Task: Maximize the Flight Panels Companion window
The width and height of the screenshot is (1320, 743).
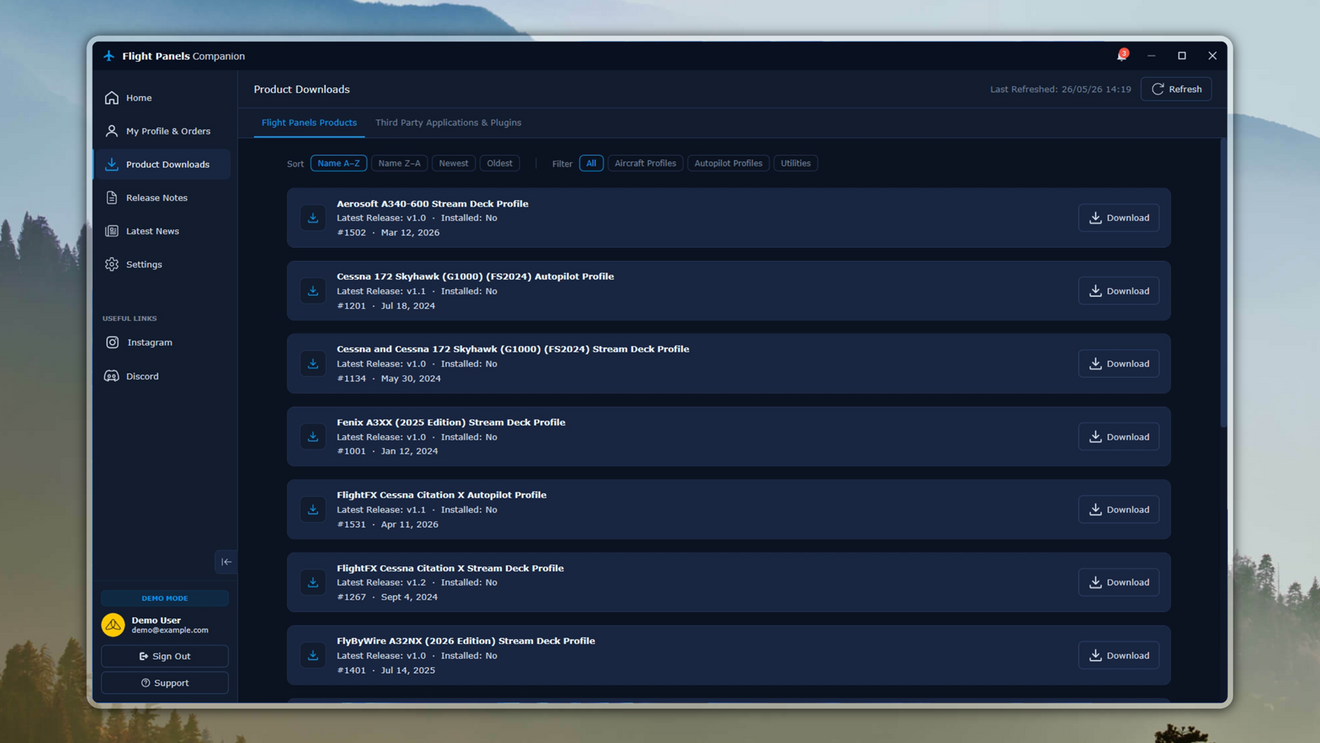Action: point(1182,56)
